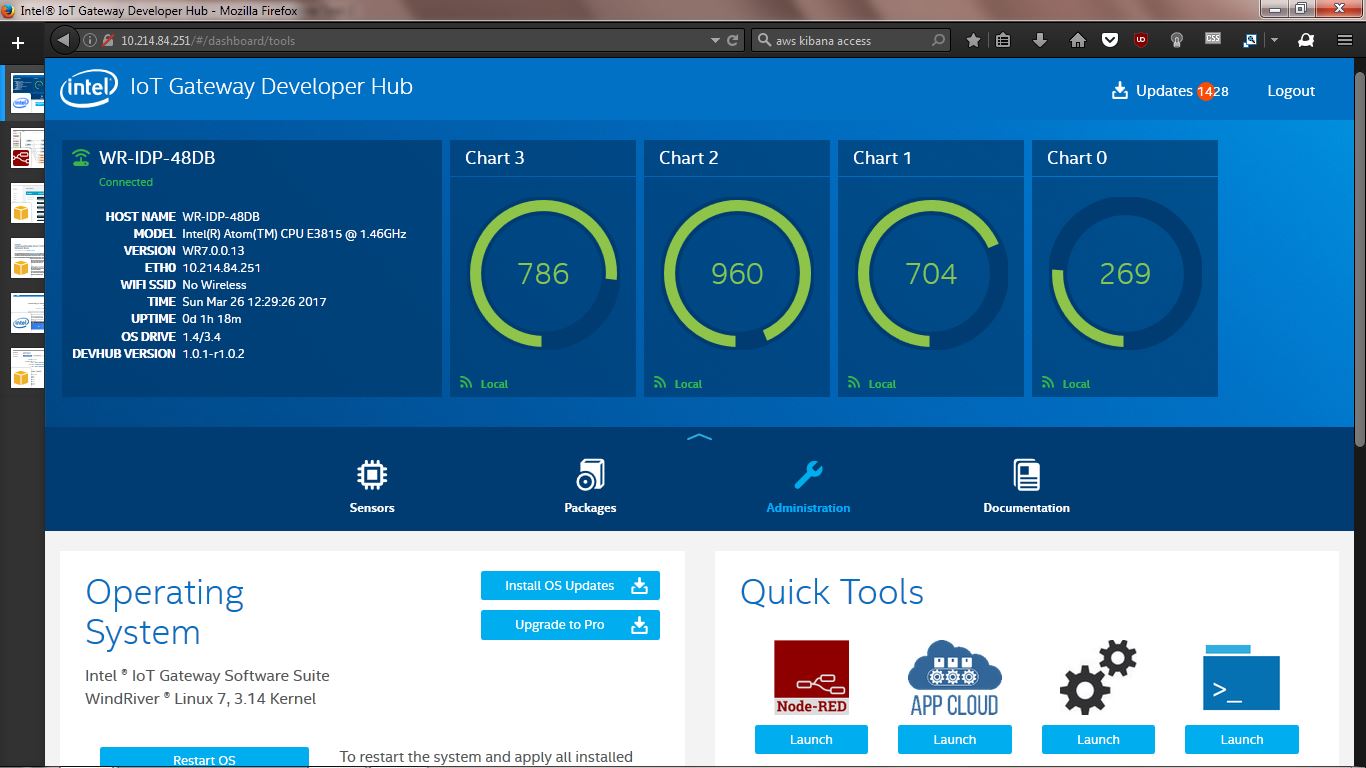Screen dimensions: 1366x768
Task: Bookmark this page with star icon
Action: click(973, 41)
